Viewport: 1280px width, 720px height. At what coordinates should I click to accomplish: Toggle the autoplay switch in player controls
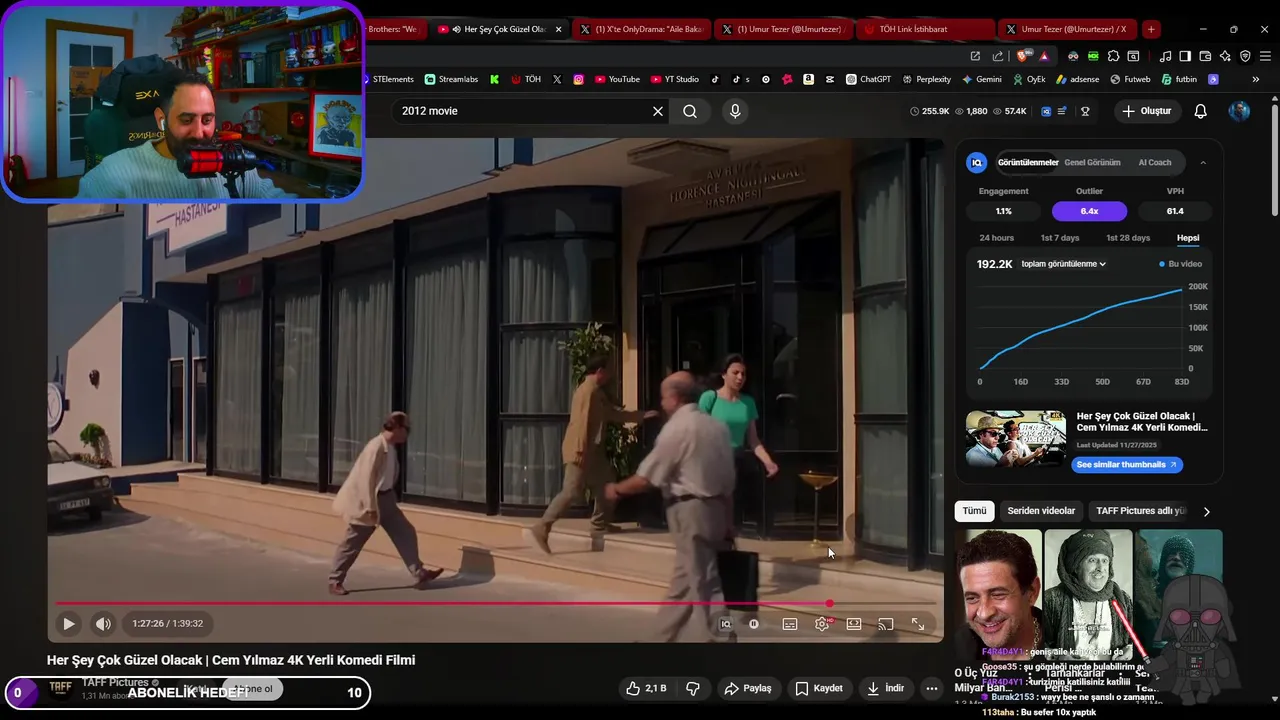click(x=754, y=624)
